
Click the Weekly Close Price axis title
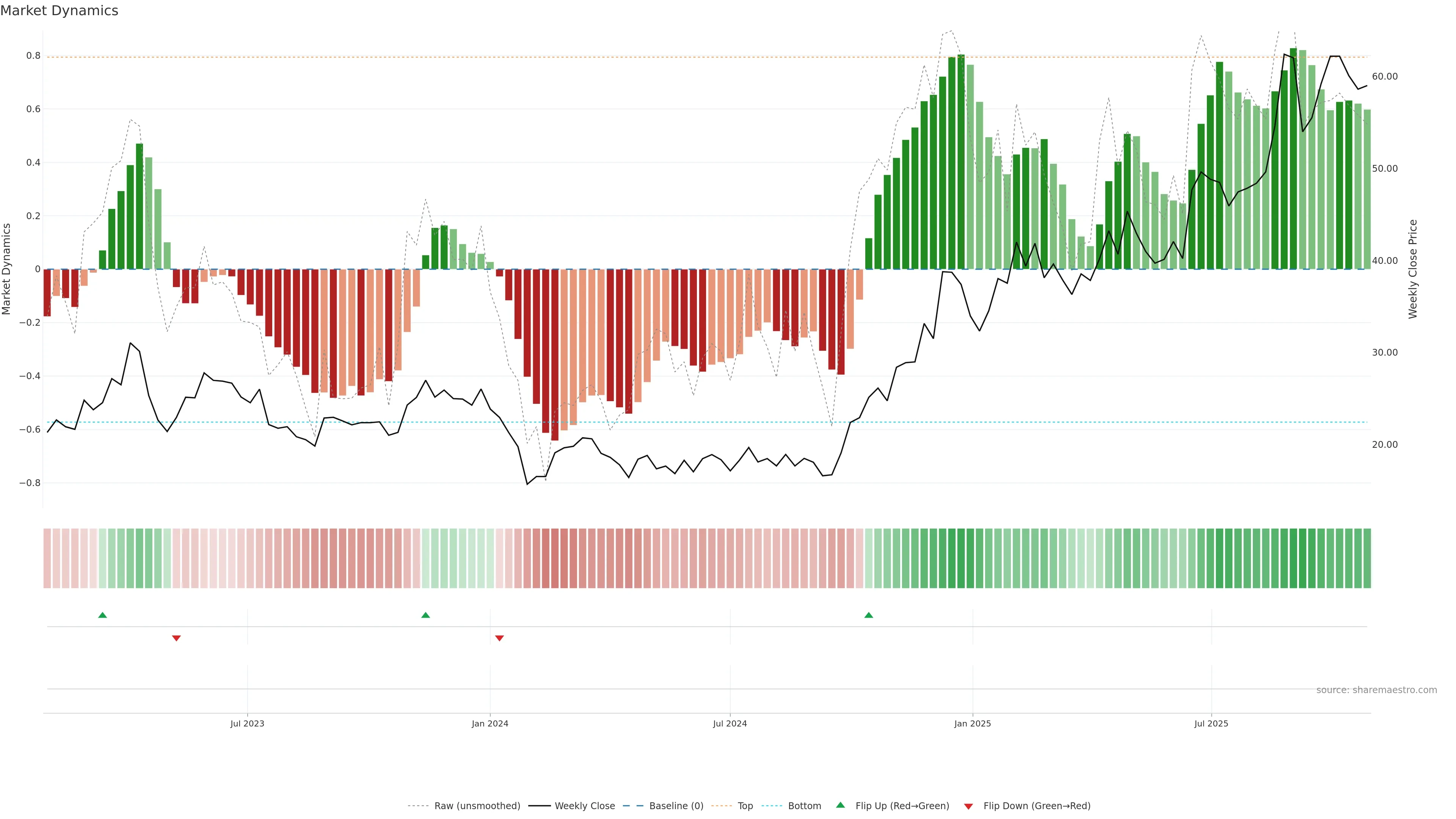pyautogui.click(x=1412, y=269)
